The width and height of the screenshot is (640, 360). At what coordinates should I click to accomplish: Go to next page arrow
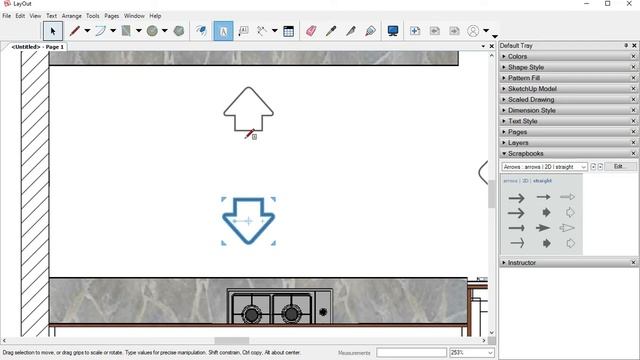coord(454,31)
